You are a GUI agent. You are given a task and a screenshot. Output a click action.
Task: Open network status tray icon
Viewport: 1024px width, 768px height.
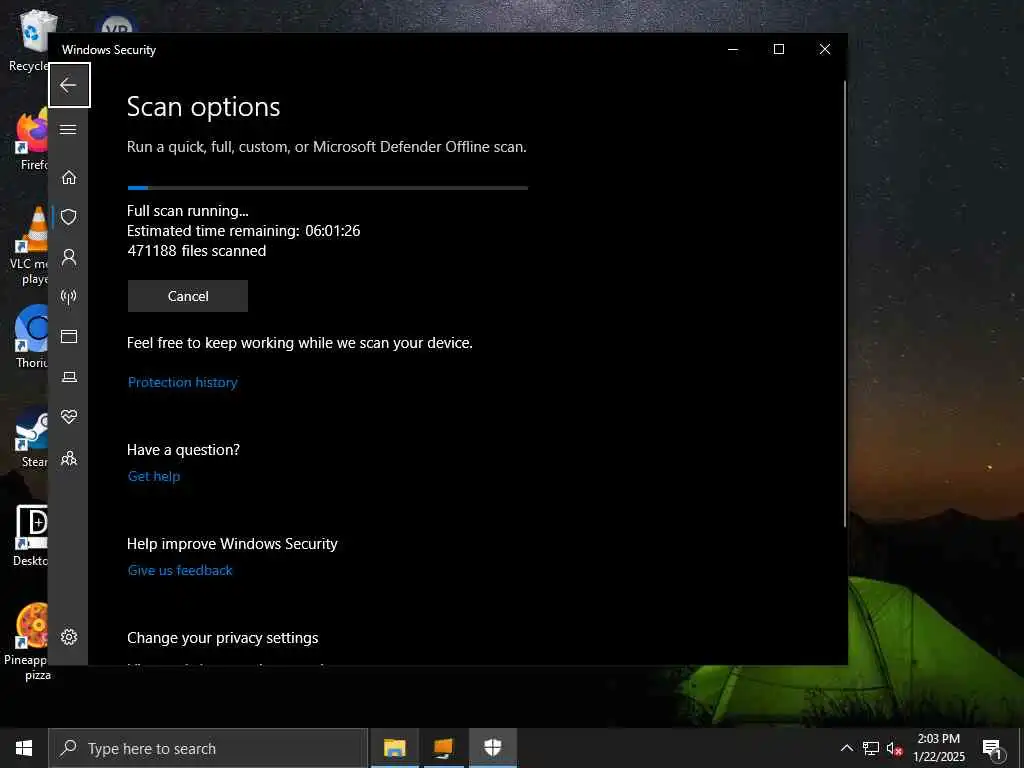pyautogui.click(x=871, y=748)
